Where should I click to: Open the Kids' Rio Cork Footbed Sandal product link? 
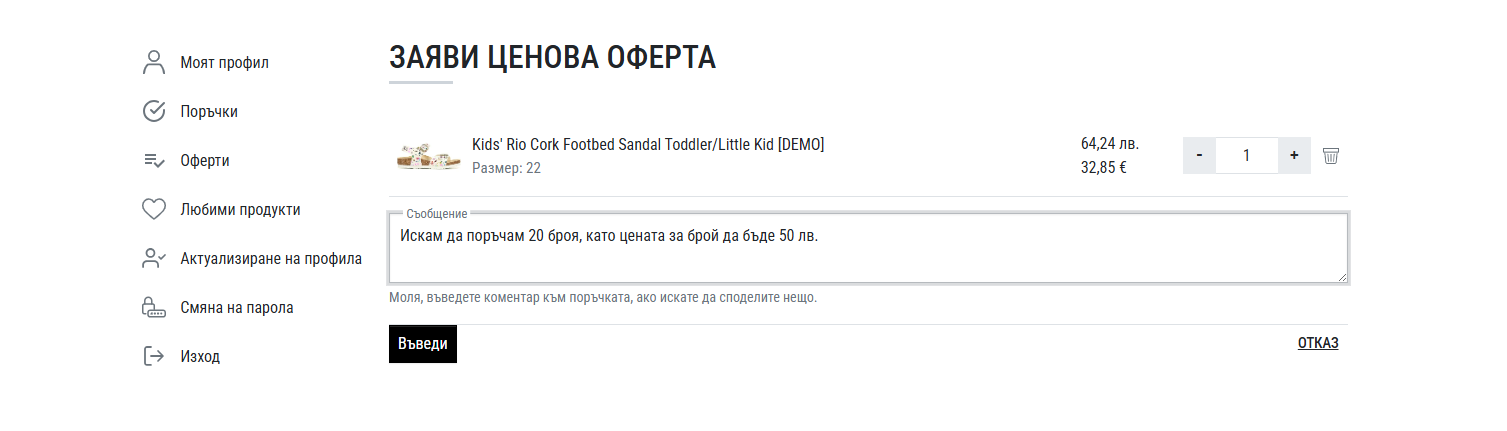(x=648, y=144)
